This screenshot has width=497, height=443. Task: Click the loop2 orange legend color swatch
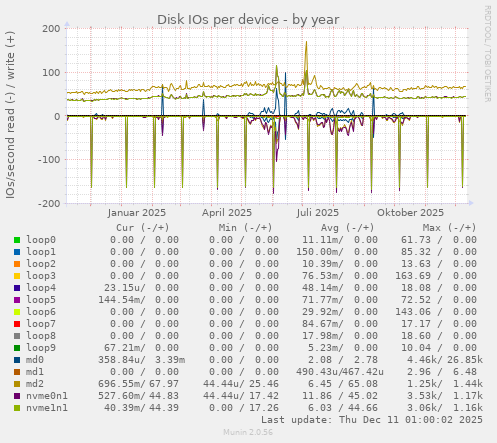[x=17, y=264]
